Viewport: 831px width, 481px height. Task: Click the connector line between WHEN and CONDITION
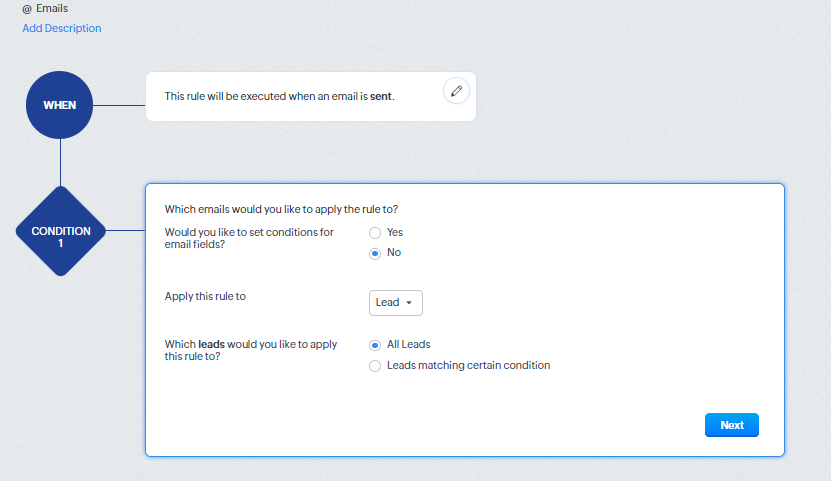coord(60,162)
